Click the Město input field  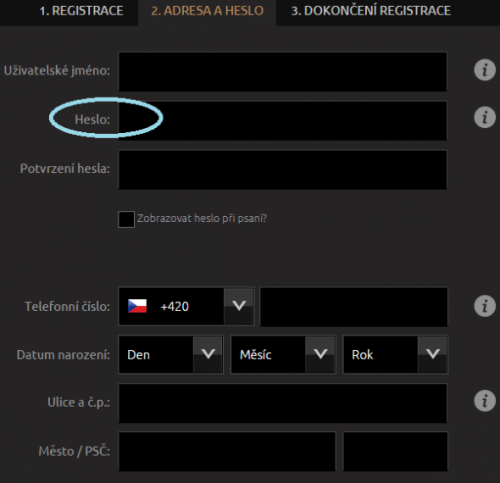(227, 451)
